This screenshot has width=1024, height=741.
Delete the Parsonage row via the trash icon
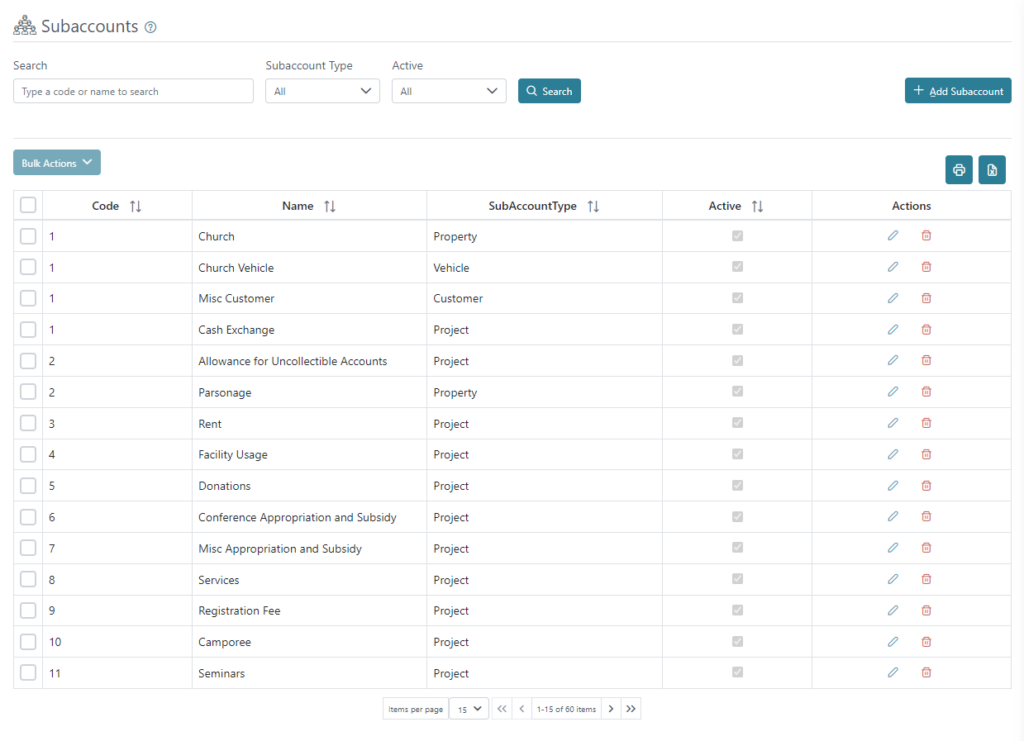coord(926,391)
